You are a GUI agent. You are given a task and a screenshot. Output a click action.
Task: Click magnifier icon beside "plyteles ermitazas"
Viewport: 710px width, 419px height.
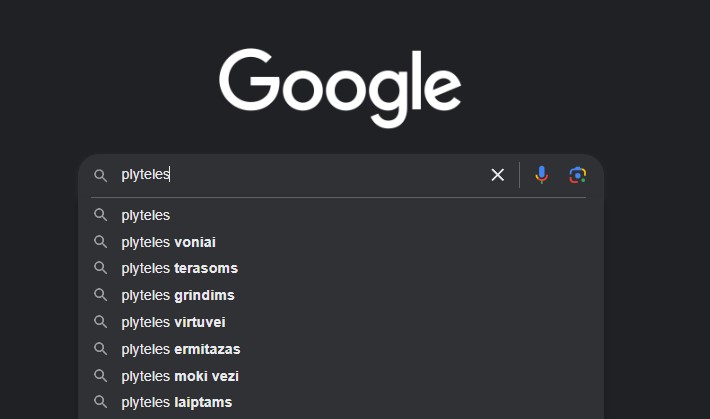pos(100,349)
